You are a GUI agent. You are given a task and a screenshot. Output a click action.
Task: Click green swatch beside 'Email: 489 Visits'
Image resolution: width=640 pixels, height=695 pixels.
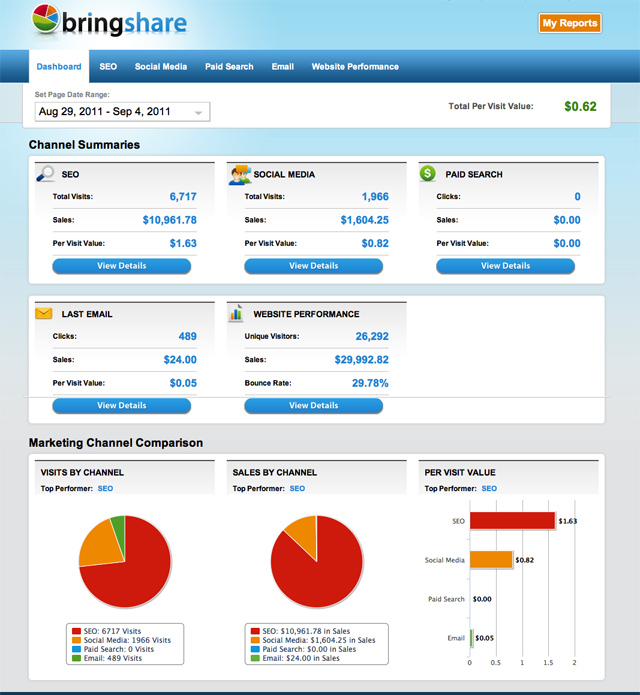pos(76,658)
